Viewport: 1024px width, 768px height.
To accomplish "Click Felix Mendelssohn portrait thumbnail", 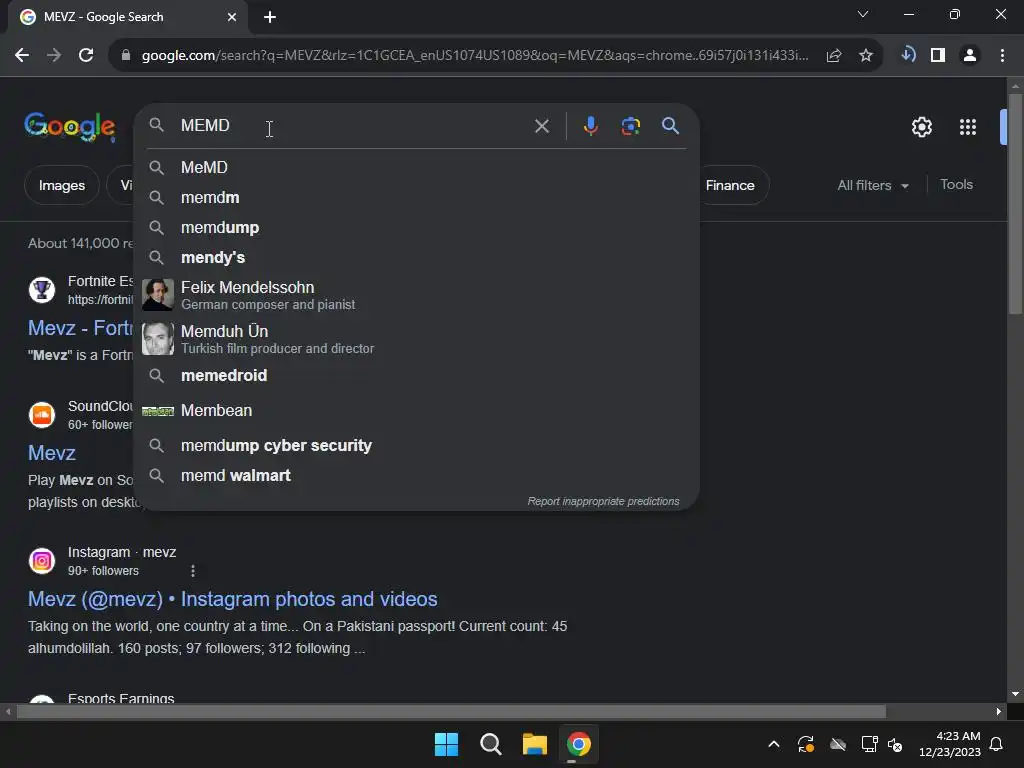I will [x=158, y=295].
